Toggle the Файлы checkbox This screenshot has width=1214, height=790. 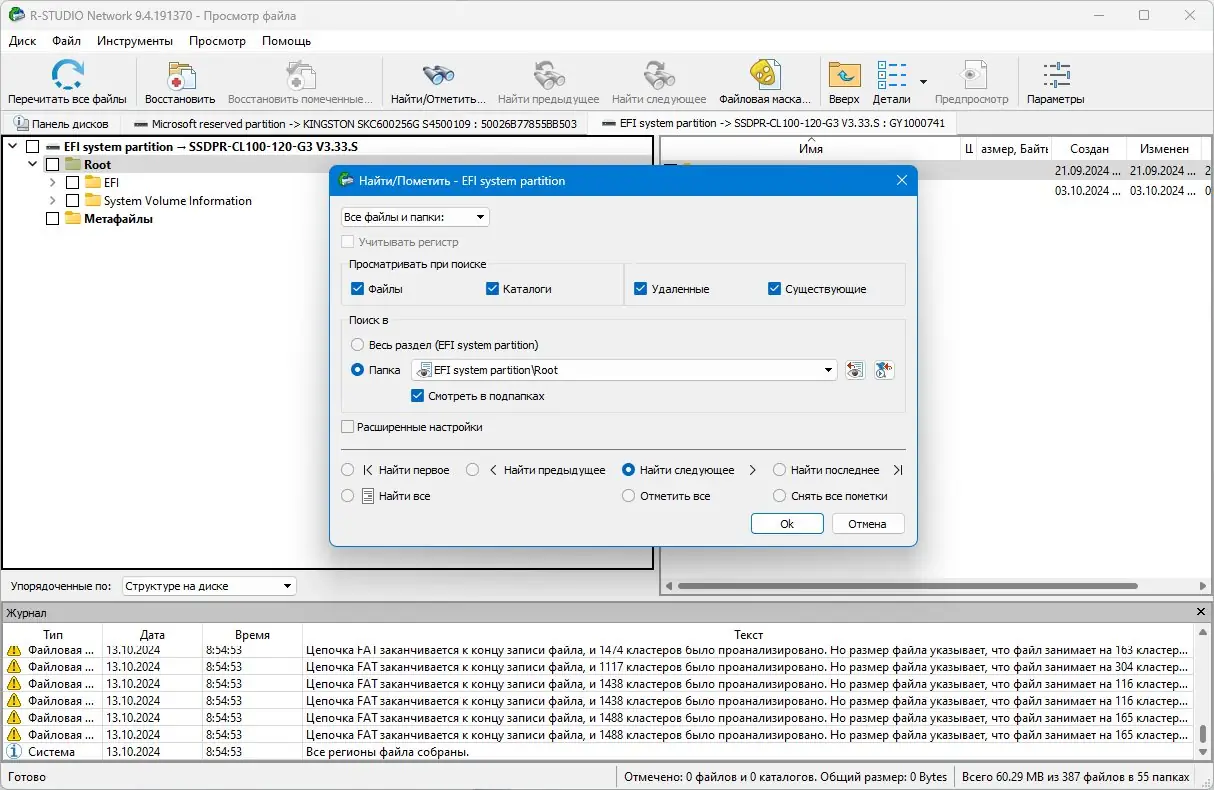[357, 289]
